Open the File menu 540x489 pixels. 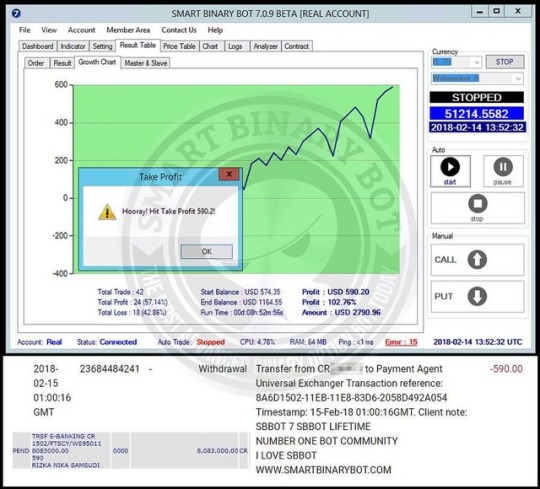[24, 30]
